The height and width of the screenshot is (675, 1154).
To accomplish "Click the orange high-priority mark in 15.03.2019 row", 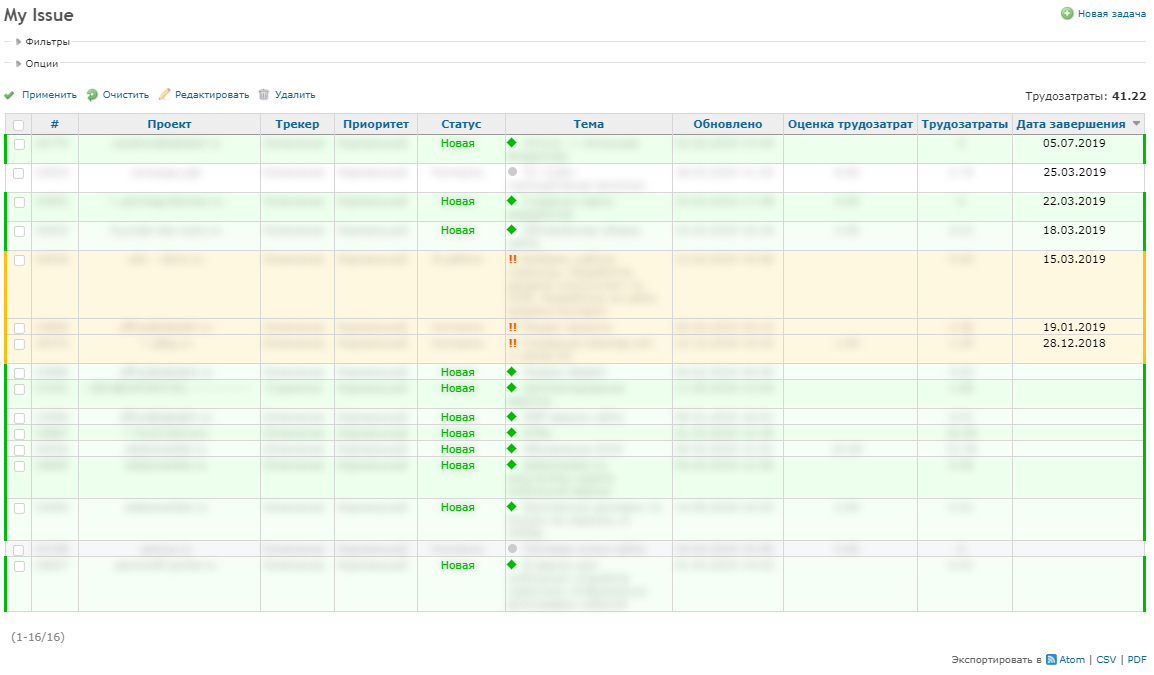I will [512, 259].
